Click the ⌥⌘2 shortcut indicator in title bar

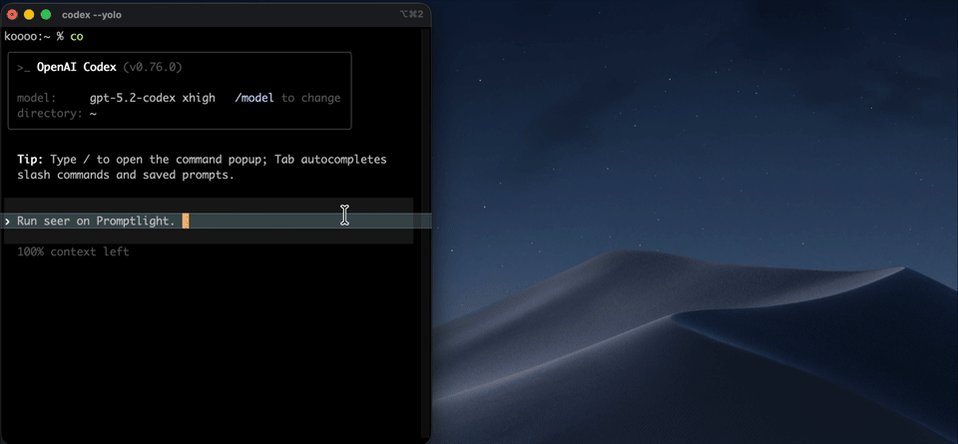(x=411, y=14)
